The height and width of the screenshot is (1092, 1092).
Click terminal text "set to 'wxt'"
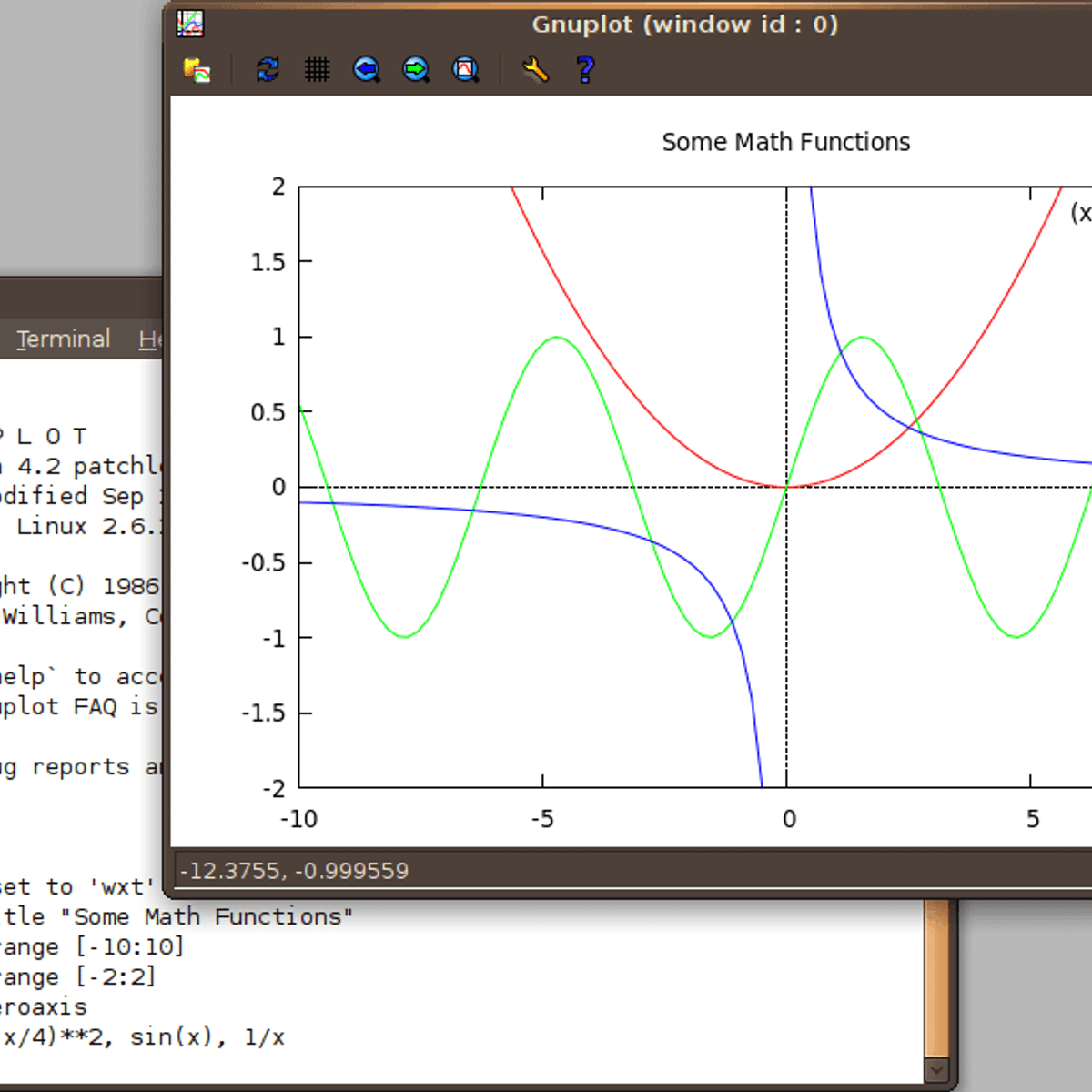(x=78, y=886)
